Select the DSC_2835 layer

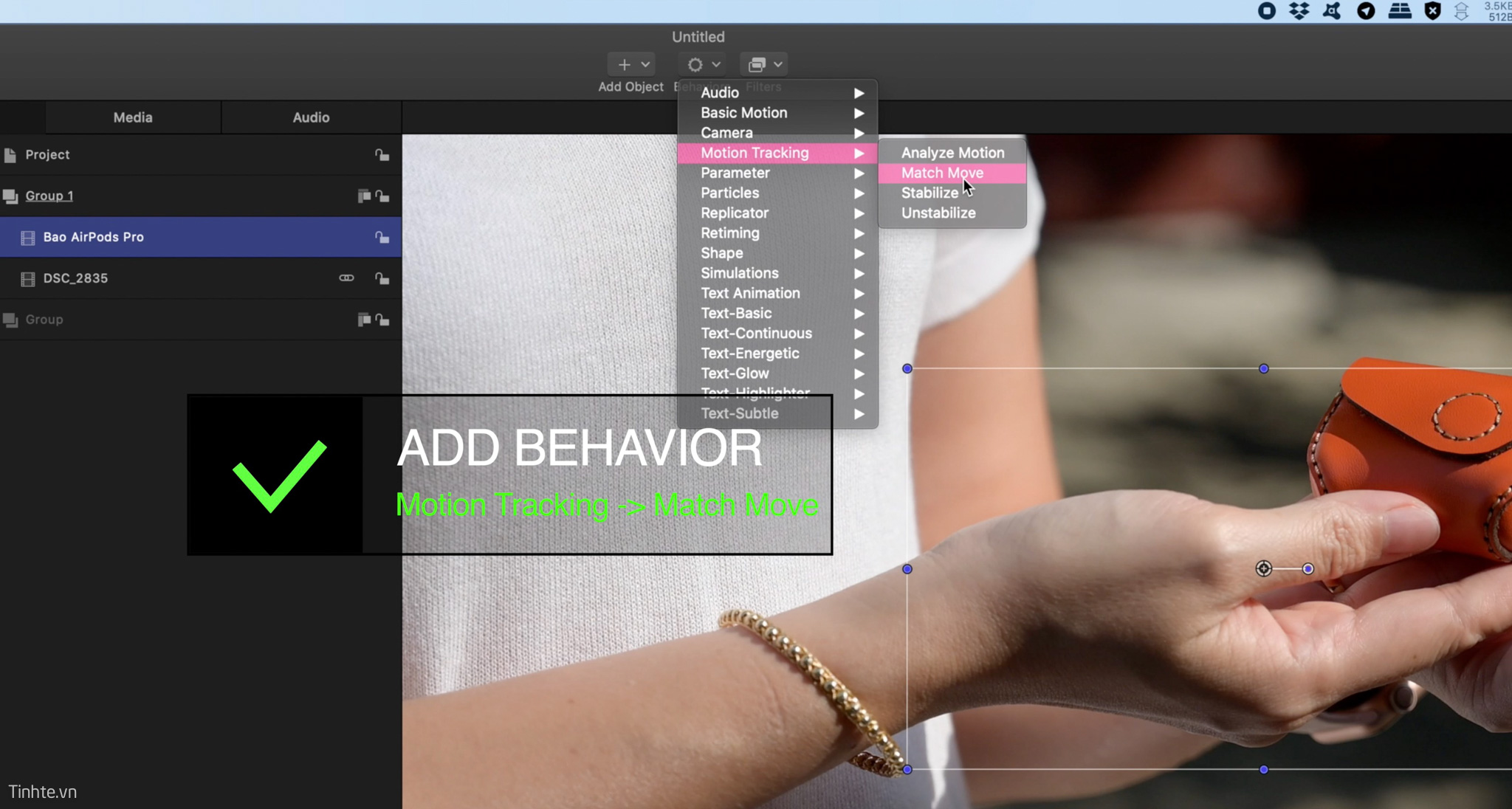(x=201, y=278)
